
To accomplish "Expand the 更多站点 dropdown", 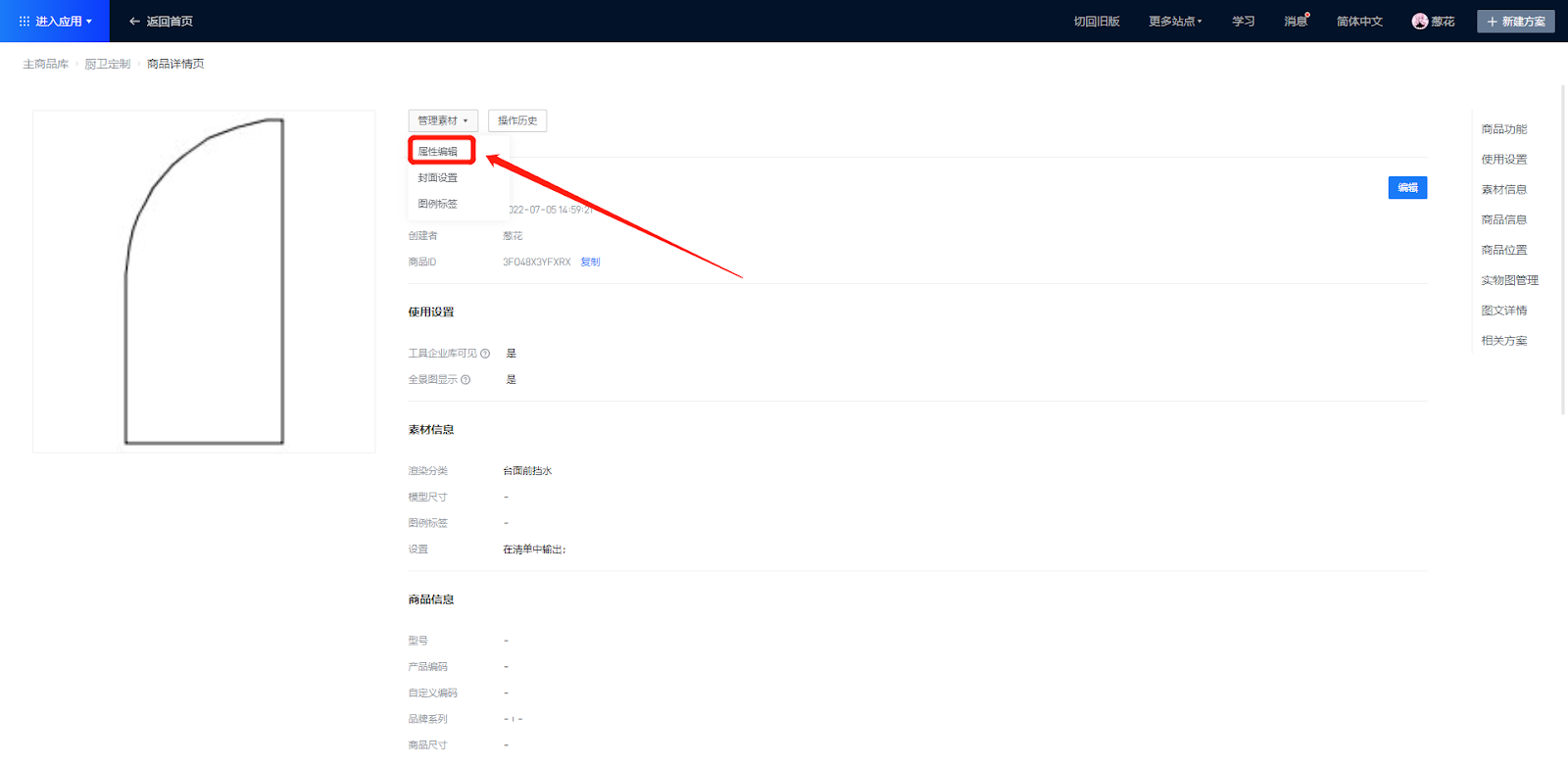I will tap(1175, 21).
